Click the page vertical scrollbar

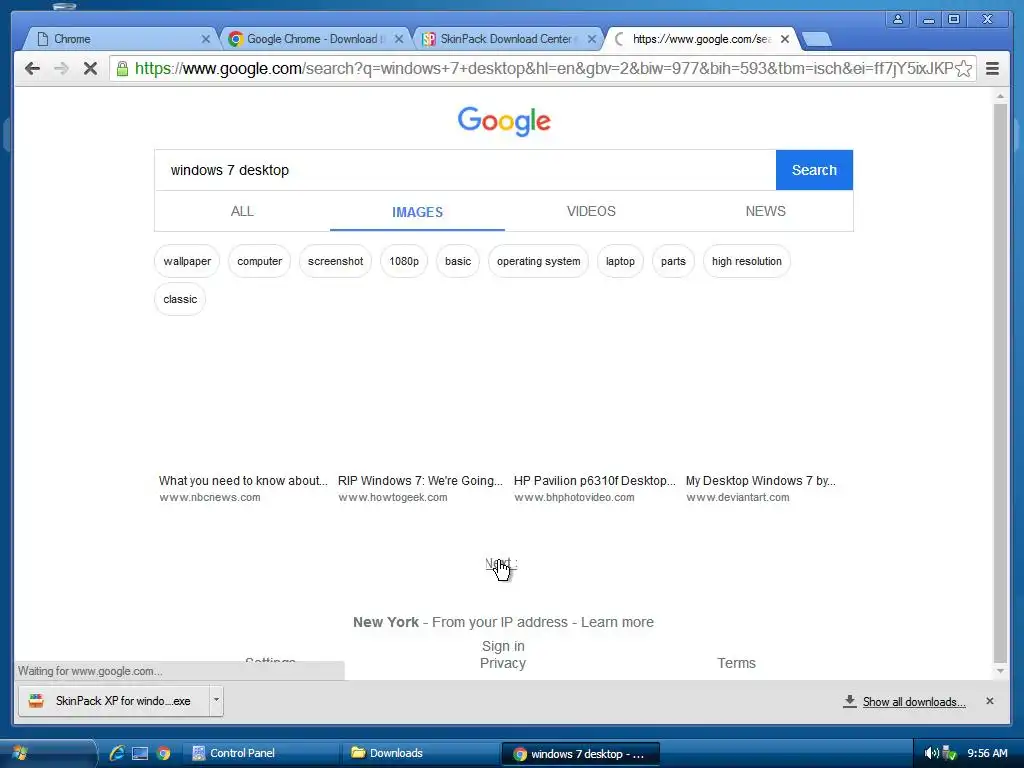(x=1000, y=382)
